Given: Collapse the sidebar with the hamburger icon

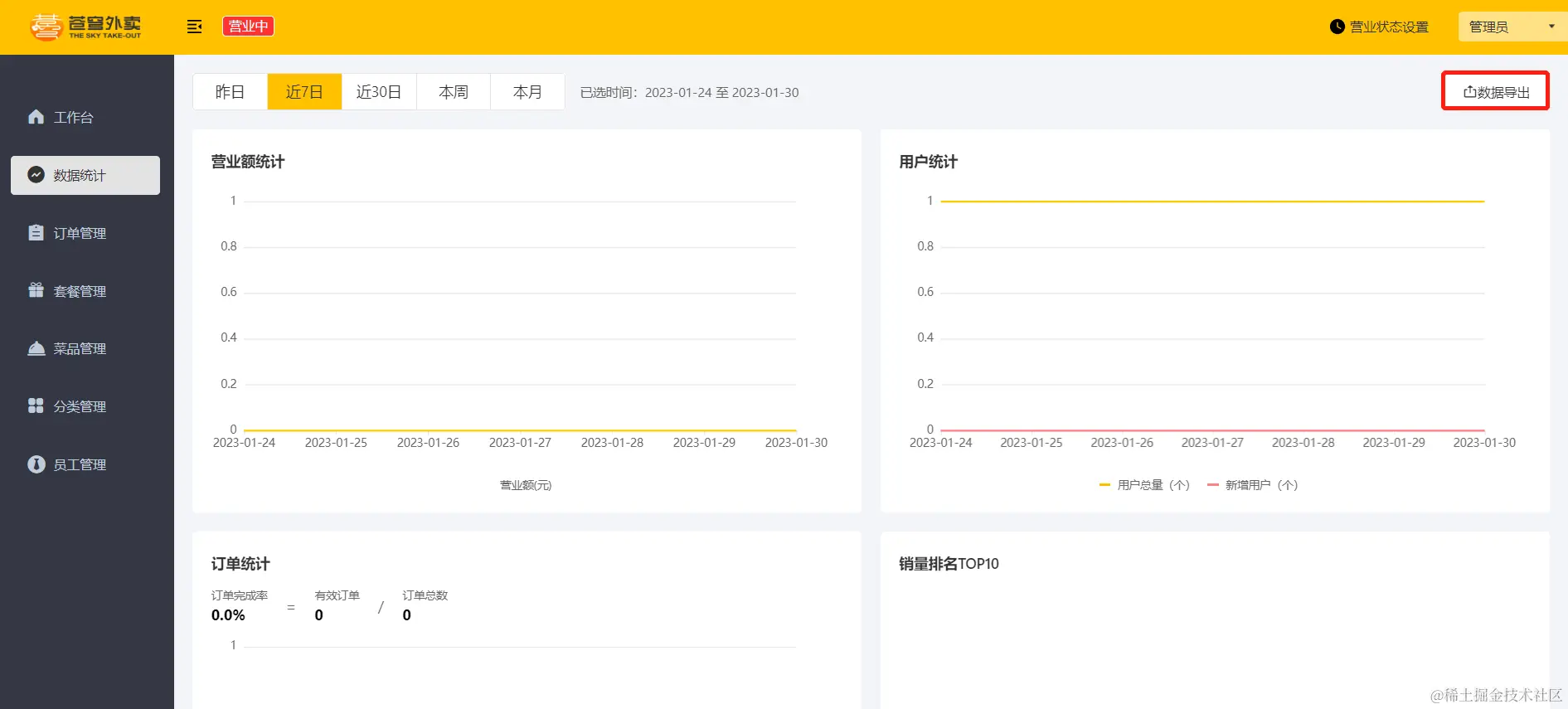Looking at the screenshot, I should 195,27.
